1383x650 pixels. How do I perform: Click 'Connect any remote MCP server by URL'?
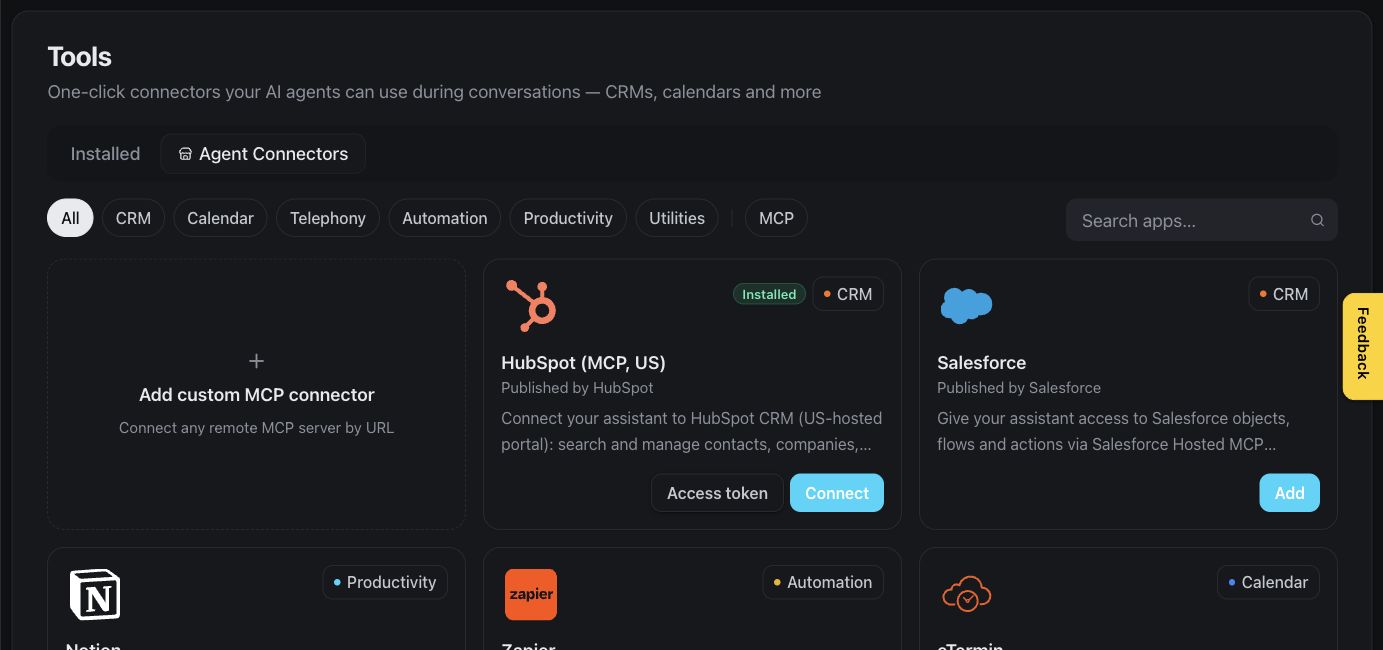point(256,428)
